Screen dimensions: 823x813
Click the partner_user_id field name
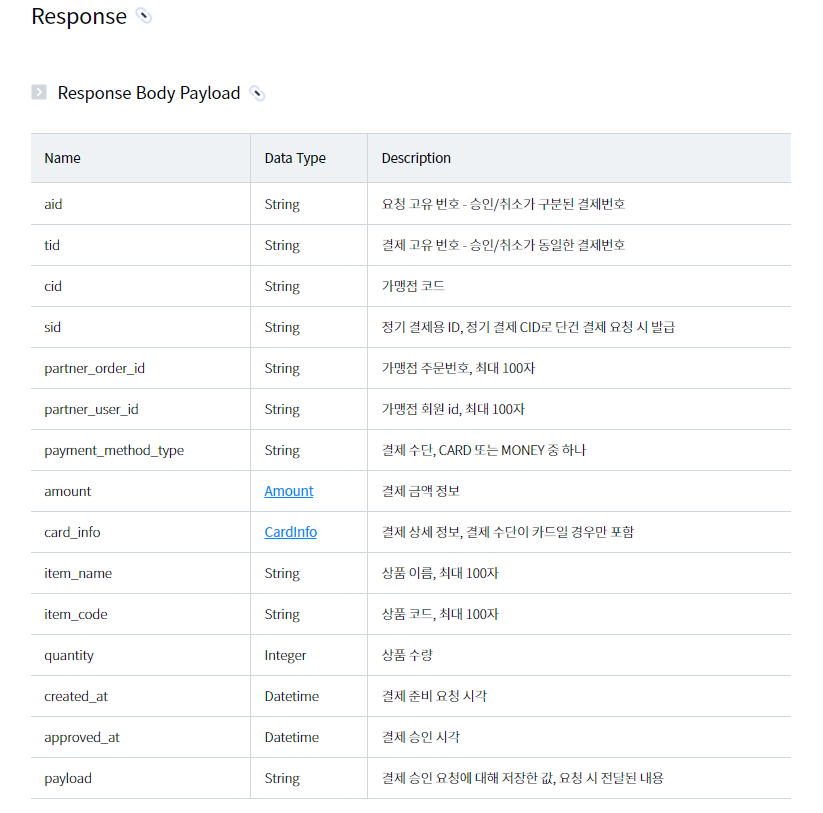[x=91, y=409]
